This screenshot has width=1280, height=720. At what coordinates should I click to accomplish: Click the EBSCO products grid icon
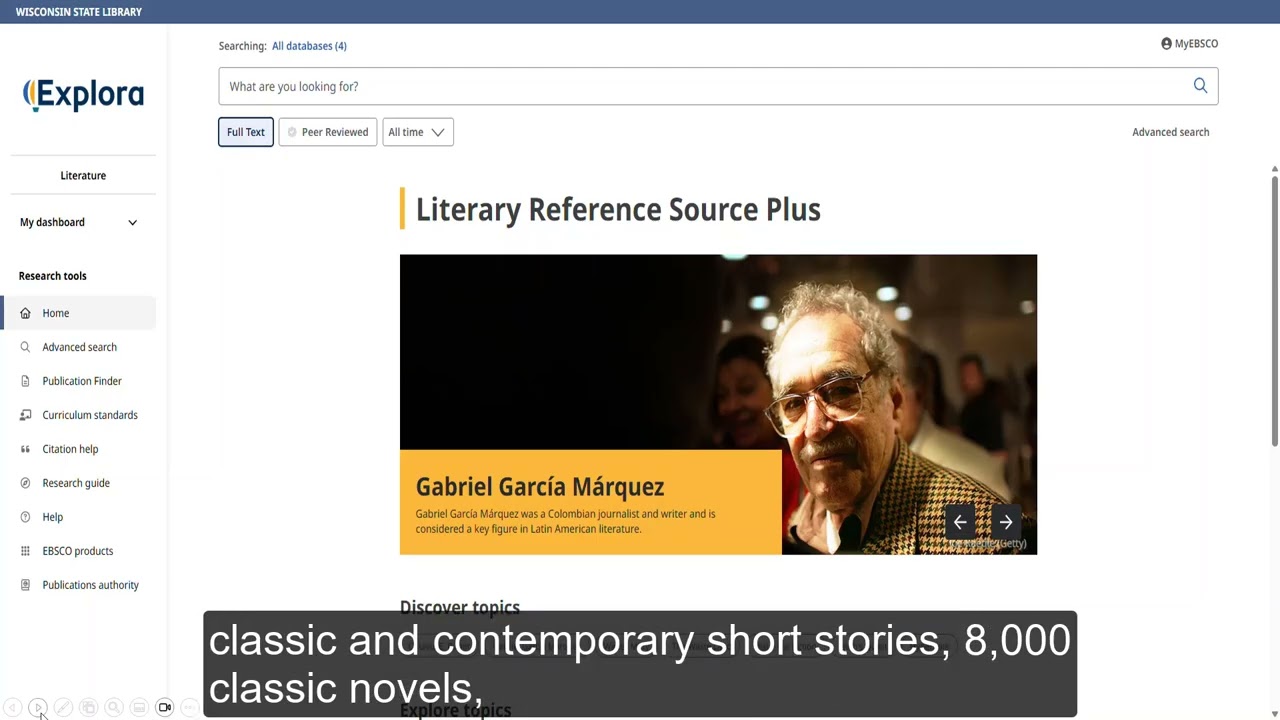[x=25, y=551]
